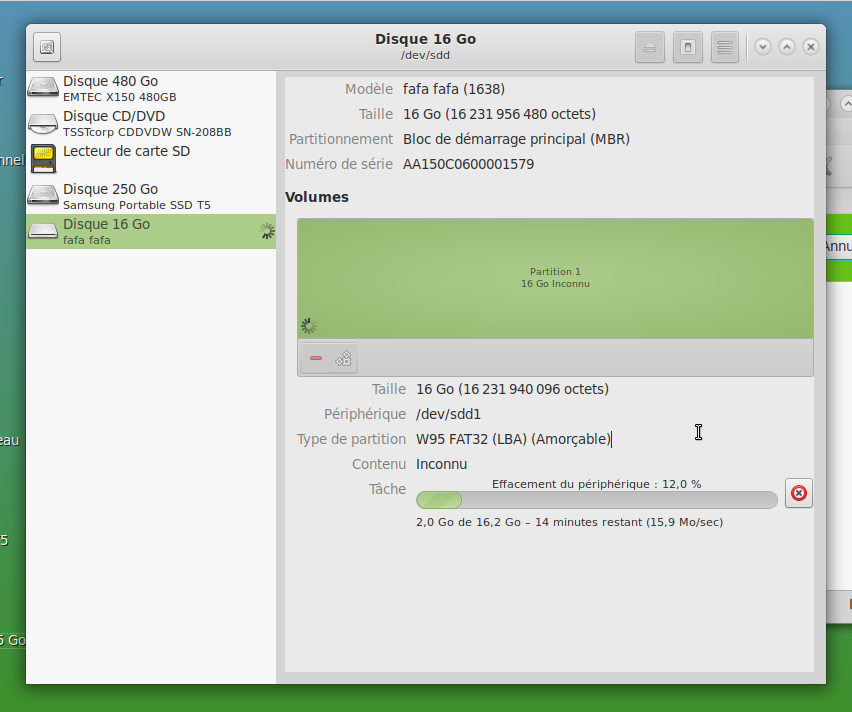The height and width of the screenshot is (712, 852).
Task: Delete partition with the minus button
Action: pos(316,358)
